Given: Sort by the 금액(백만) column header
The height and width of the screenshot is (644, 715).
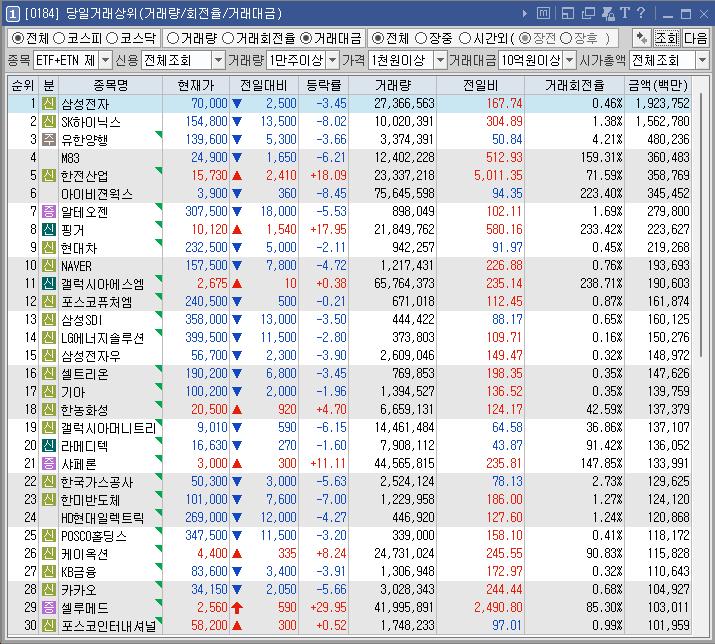Looking at the screenshot, I should point(658,85).
